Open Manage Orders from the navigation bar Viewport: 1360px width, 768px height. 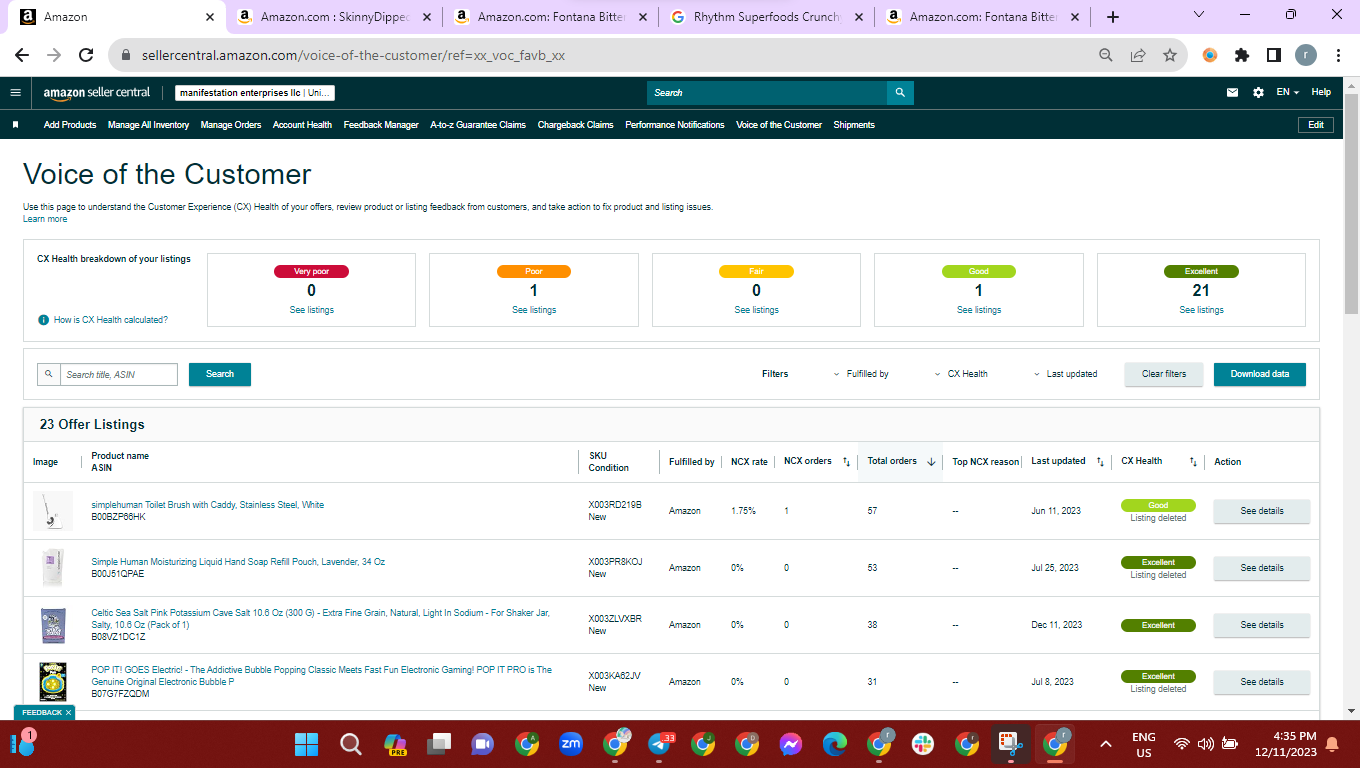(231, 125)
